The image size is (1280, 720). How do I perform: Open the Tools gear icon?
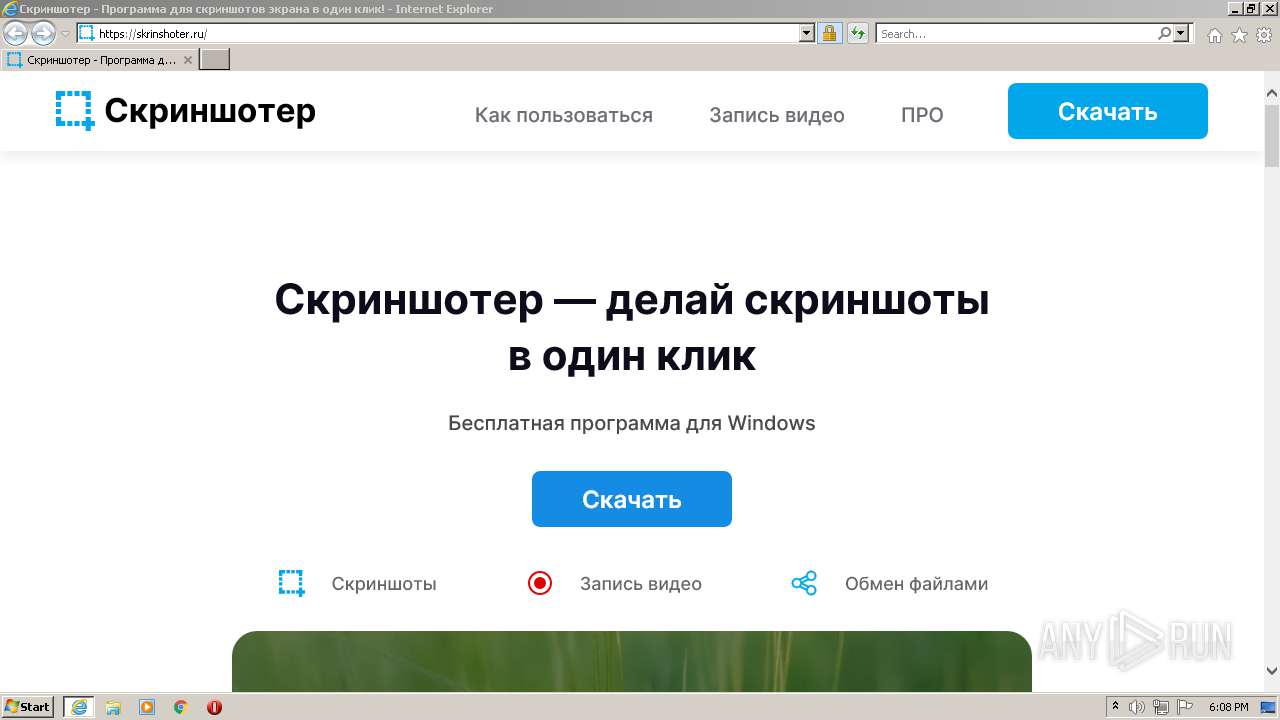[x=1264, y=35]
